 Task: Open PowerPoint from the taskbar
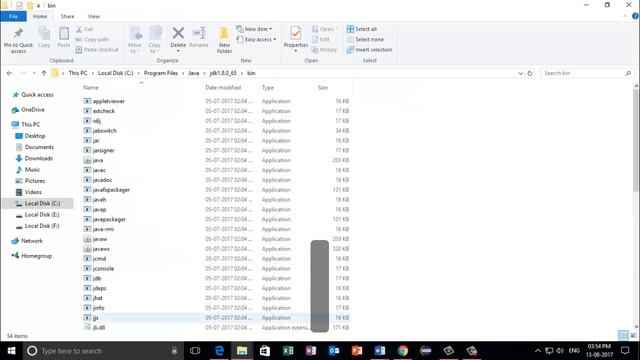tap(357, 351)
